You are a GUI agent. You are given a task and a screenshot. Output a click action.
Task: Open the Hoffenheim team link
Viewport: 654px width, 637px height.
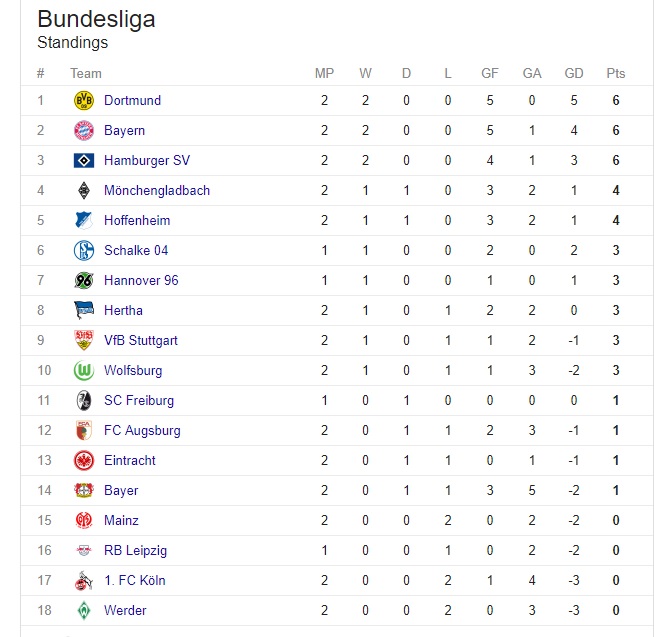click(137, 220)
